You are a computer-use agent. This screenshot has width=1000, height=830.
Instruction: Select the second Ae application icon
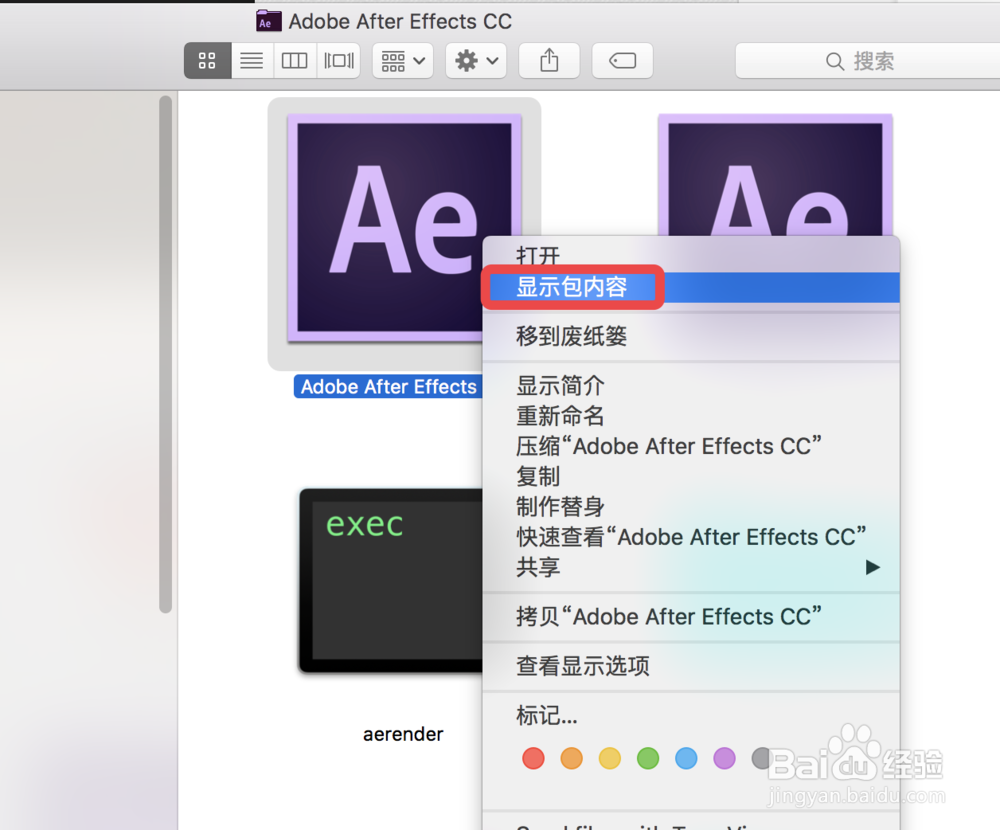(x=775, y=175)
